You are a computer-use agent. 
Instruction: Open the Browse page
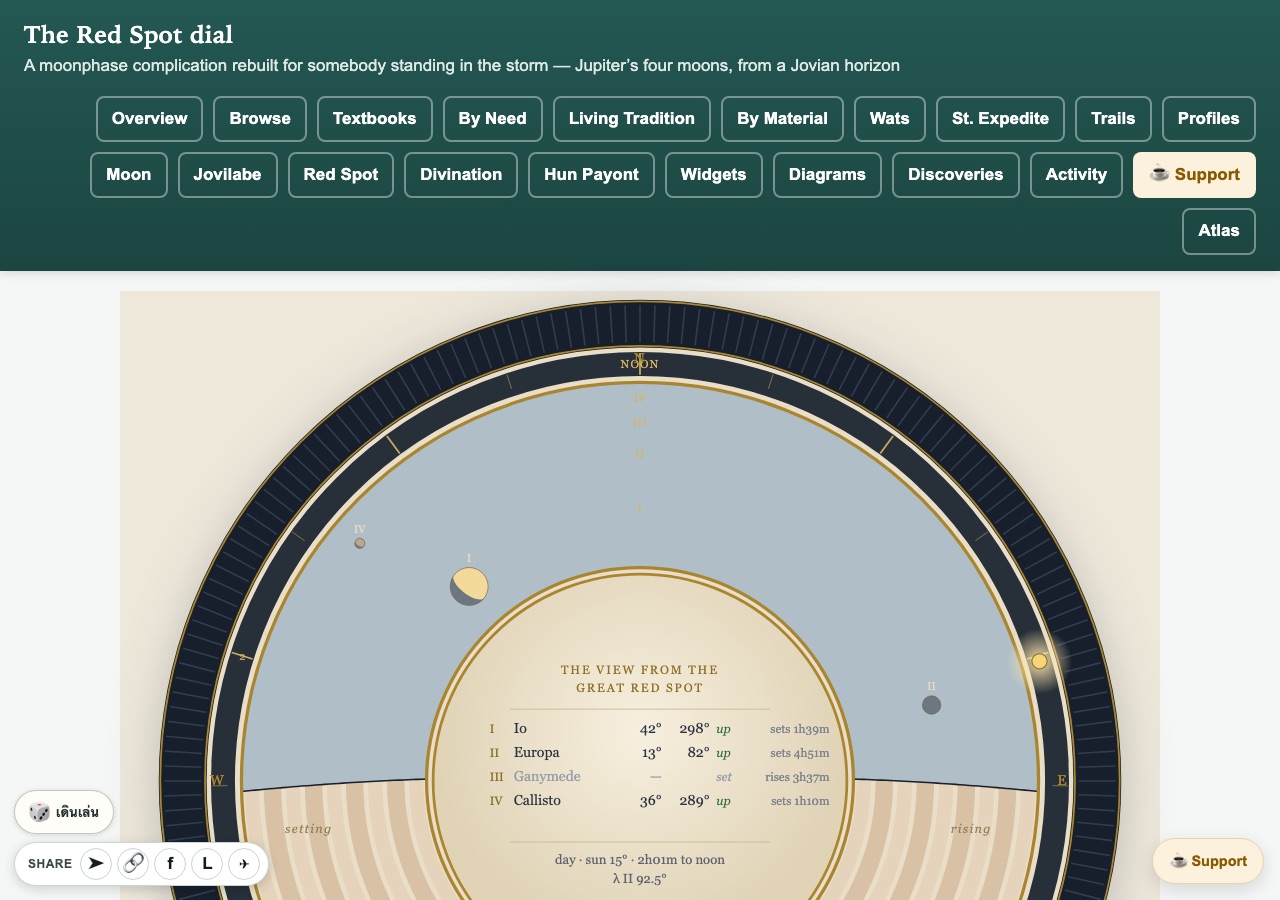[260, 119]
